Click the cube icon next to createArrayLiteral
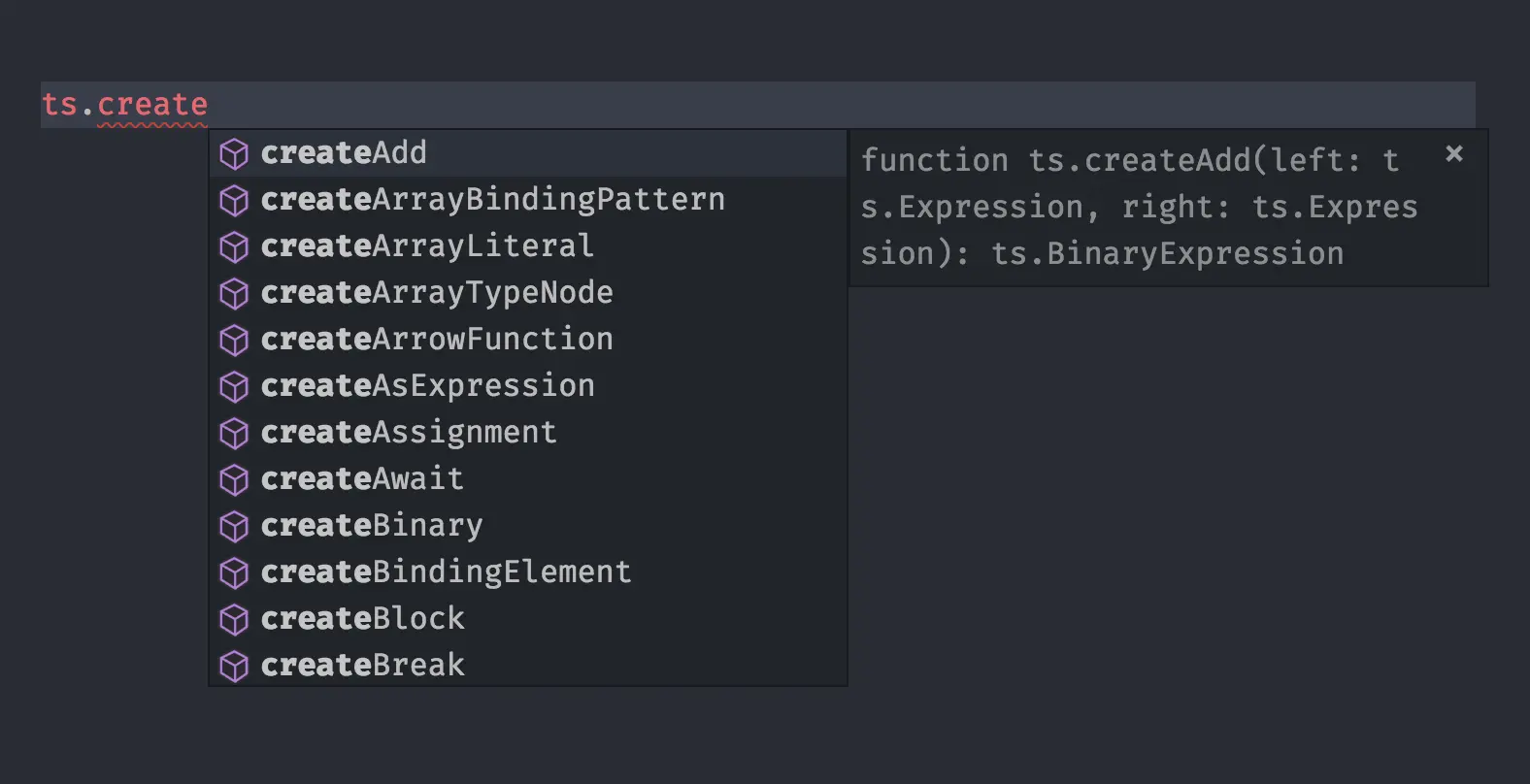1530x784 pixels. tap(234, 246)
